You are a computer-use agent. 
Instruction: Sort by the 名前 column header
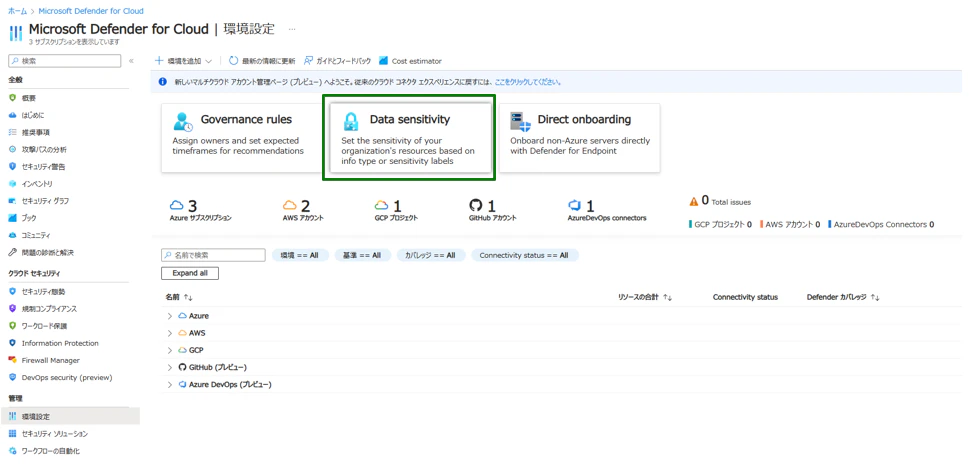point(179,297)
